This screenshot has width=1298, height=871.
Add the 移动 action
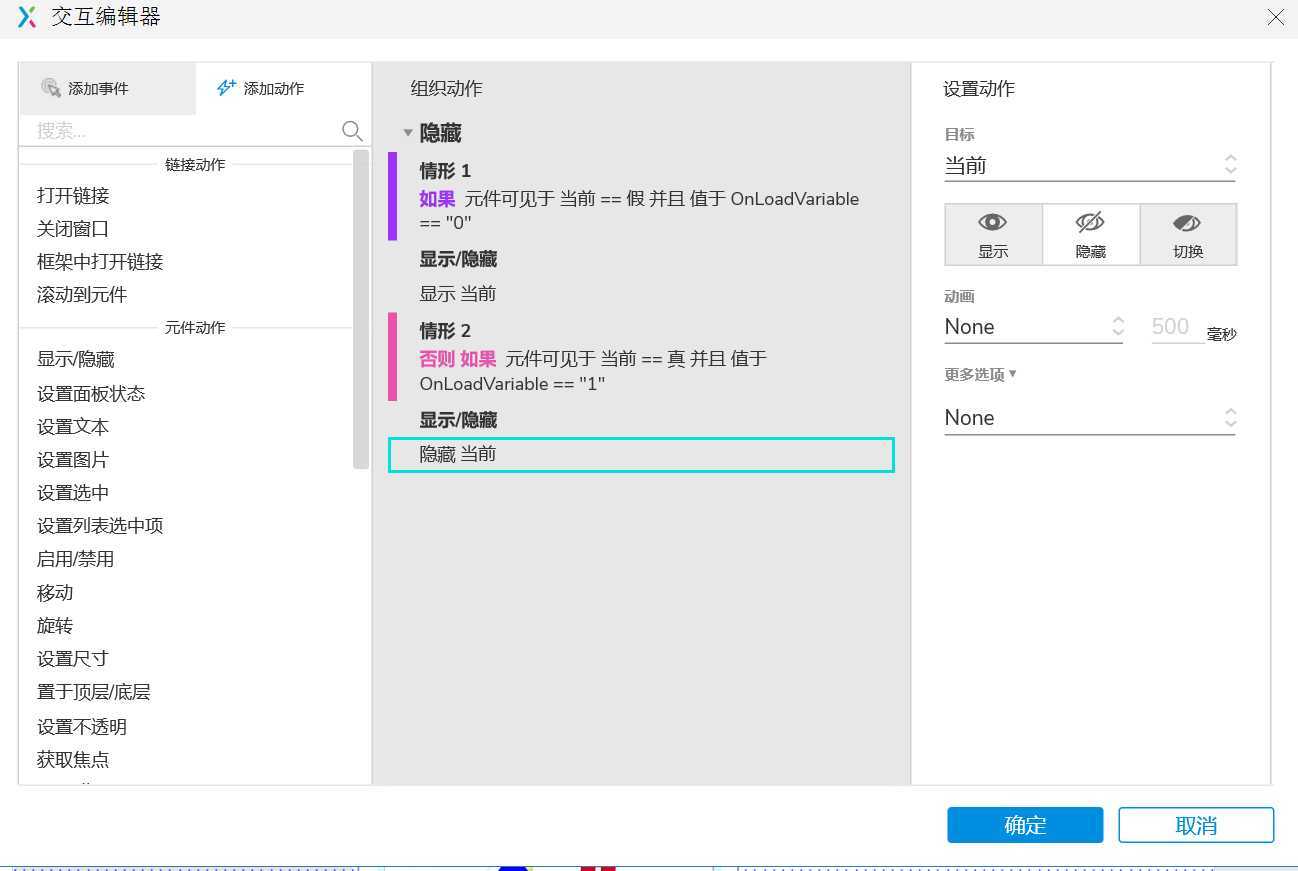55,593
